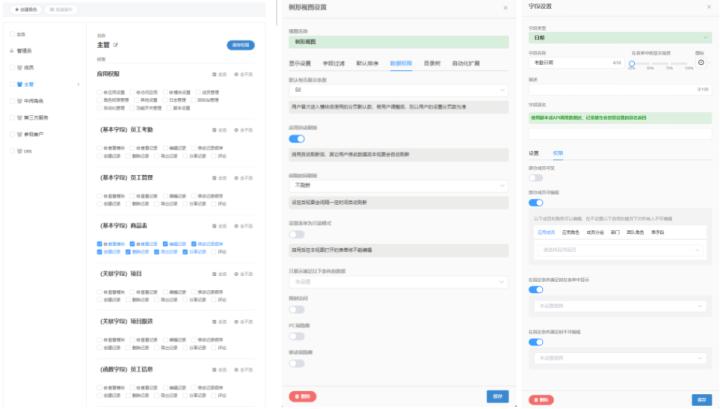Click the field name input showing 考勤日期
Screen dimensions: 720x409
(576, 62)
